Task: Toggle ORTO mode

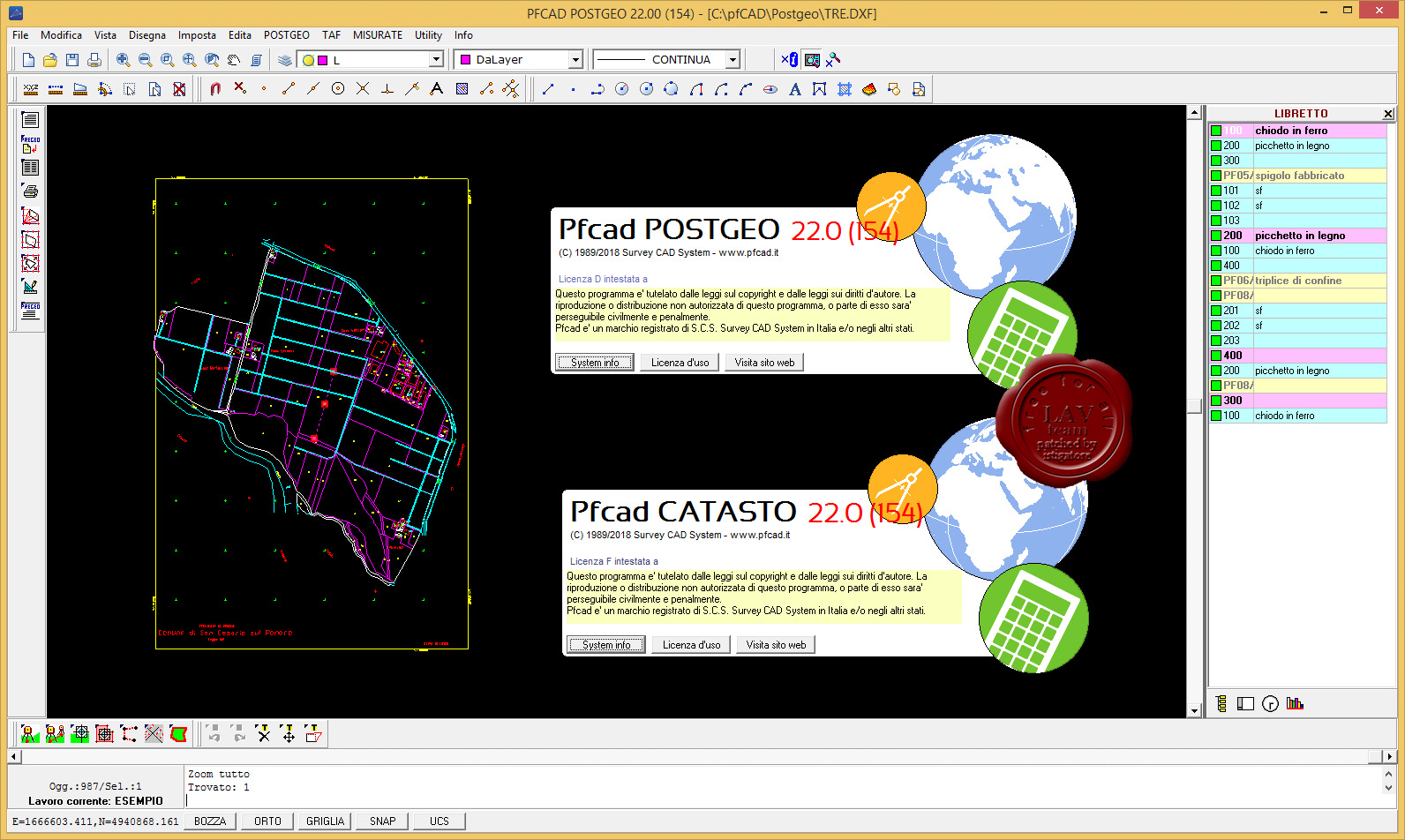Action: [268, 821]
